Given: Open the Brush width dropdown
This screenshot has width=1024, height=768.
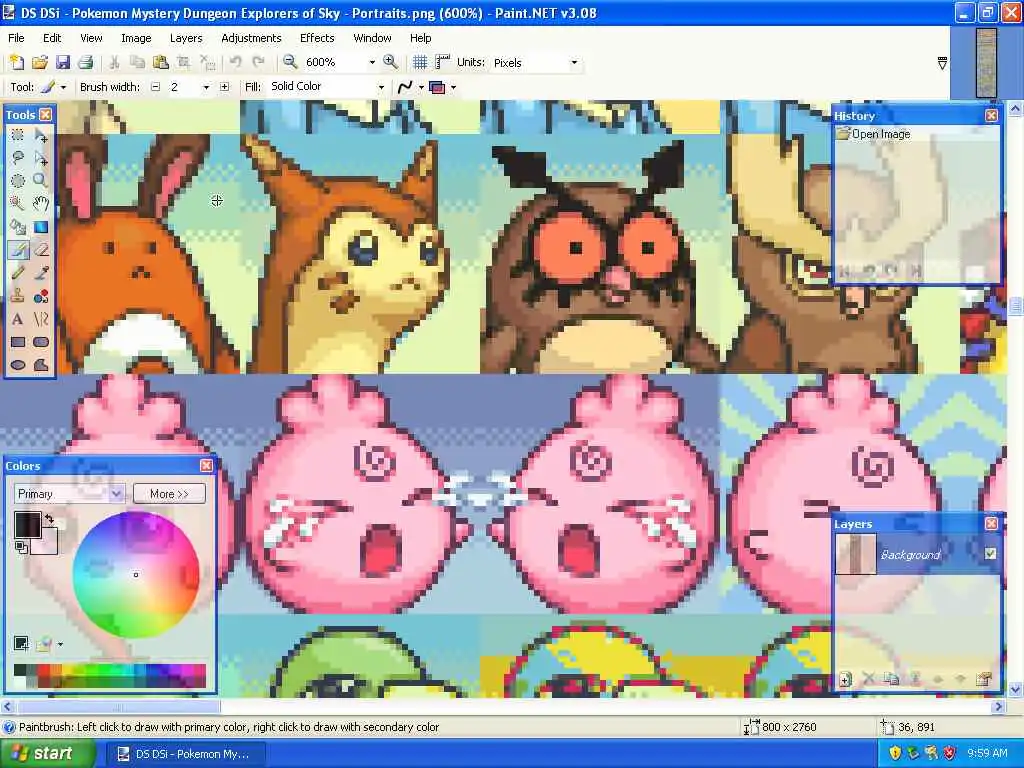Looking at the screenshot, I should click(x=206, y=87).
